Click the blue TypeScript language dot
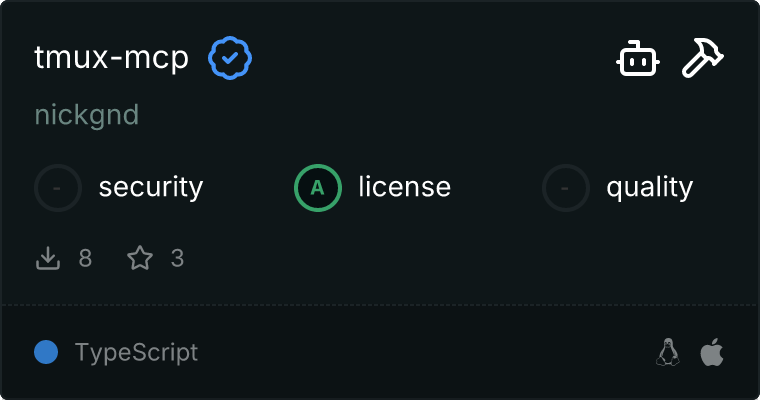 (46, 352)
